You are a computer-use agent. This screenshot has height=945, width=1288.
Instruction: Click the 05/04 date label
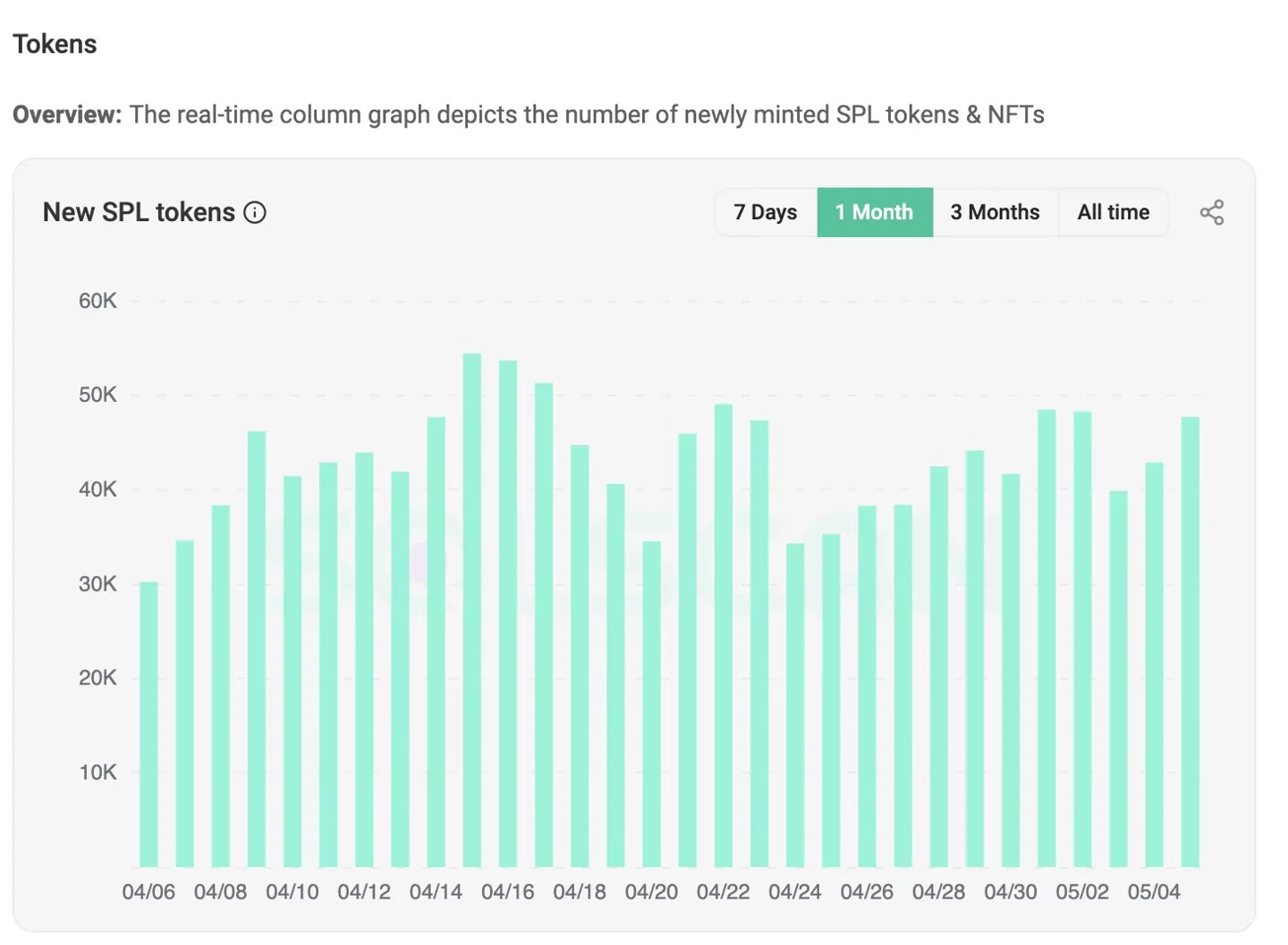coord(1154,892)
